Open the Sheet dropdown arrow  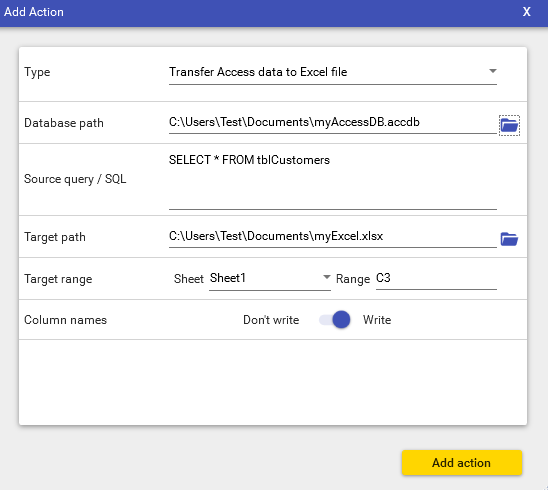(x=326, y=277)
